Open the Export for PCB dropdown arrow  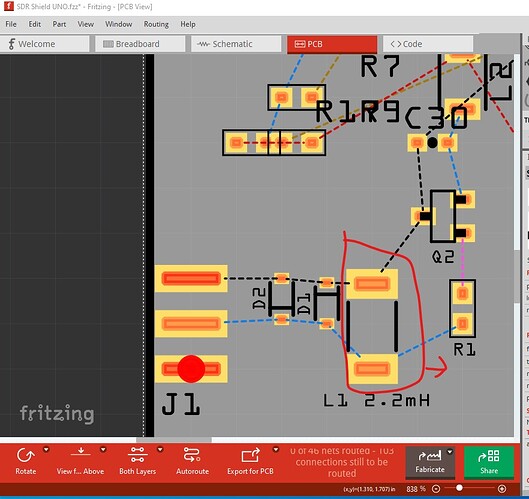click(276, 449)
